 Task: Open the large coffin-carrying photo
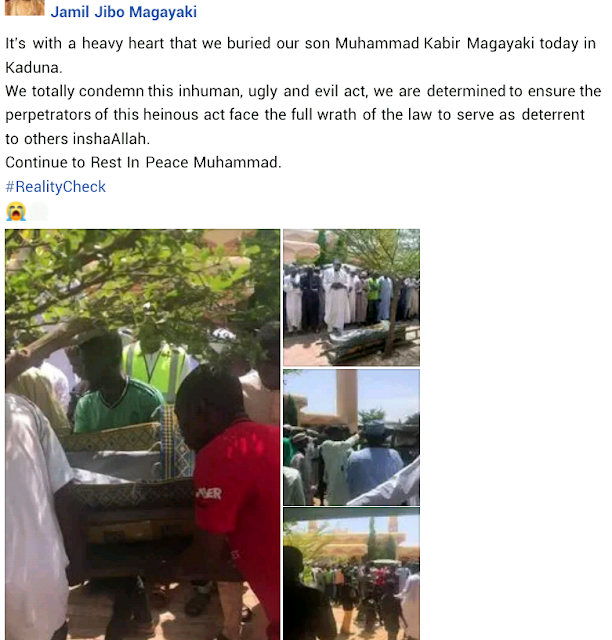142,434
